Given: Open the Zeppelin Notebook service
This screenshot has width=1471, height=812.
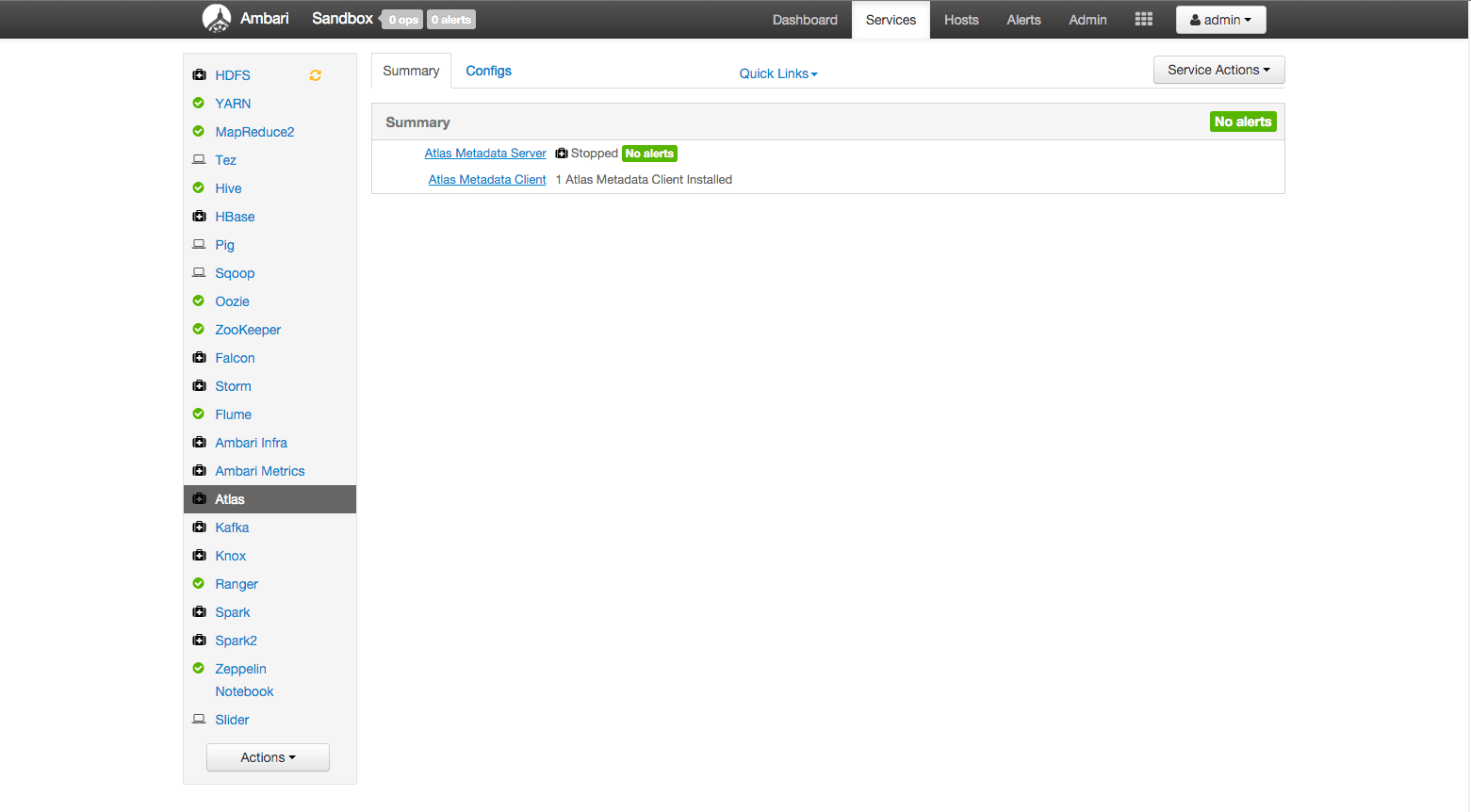Looking at the screenshot, I should (244, 680).
